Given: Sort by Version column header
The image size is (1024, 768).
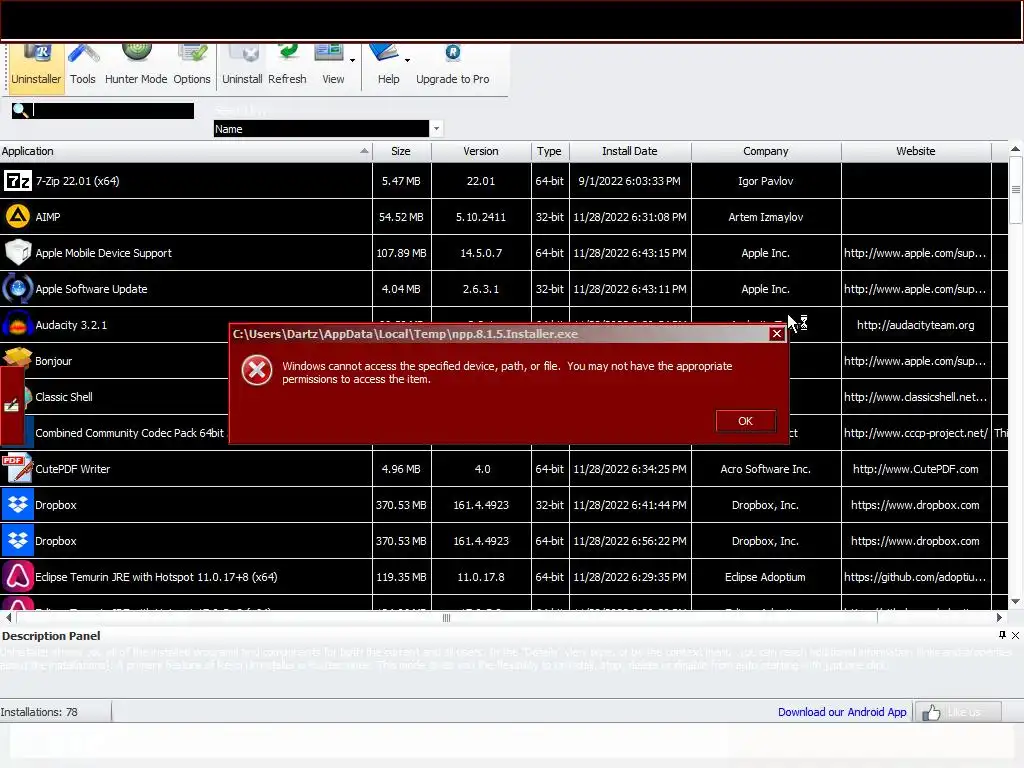Looking at the screenshot, I should pos(481,151).
